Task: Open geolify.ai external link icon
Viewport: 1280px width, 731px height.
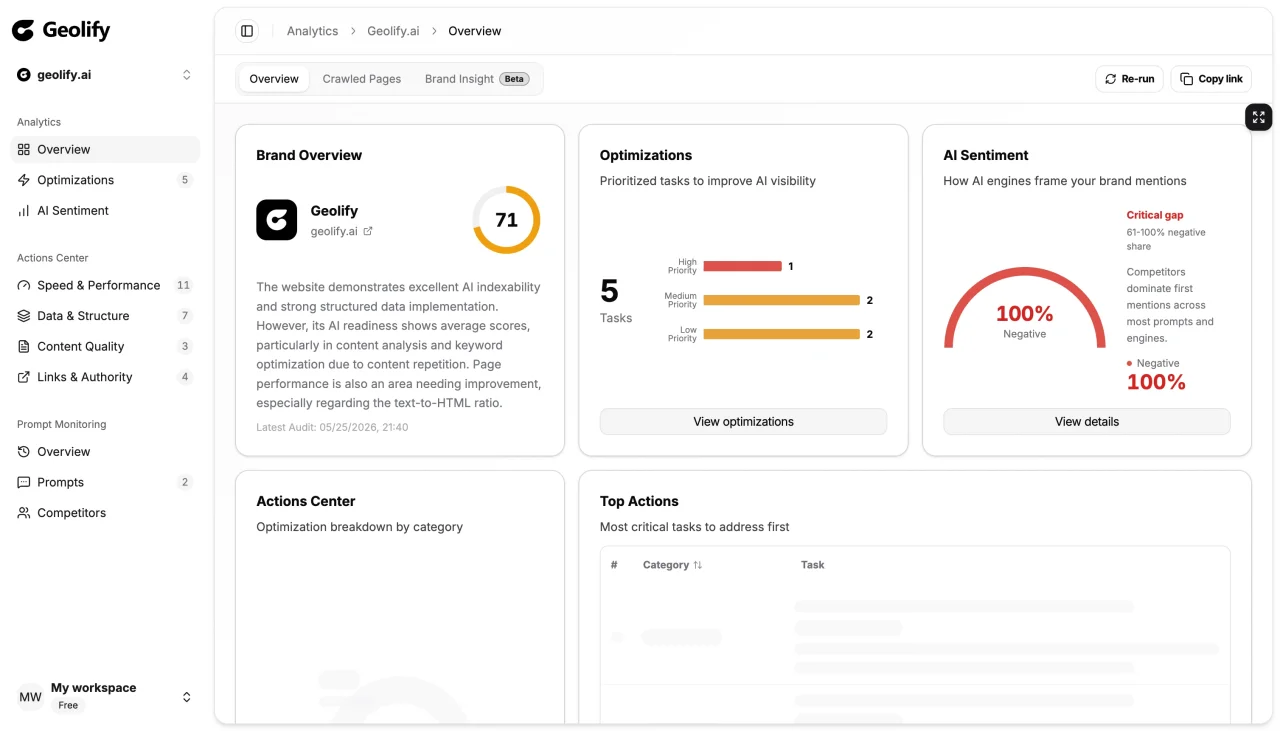Action: (x=368, y=231)
